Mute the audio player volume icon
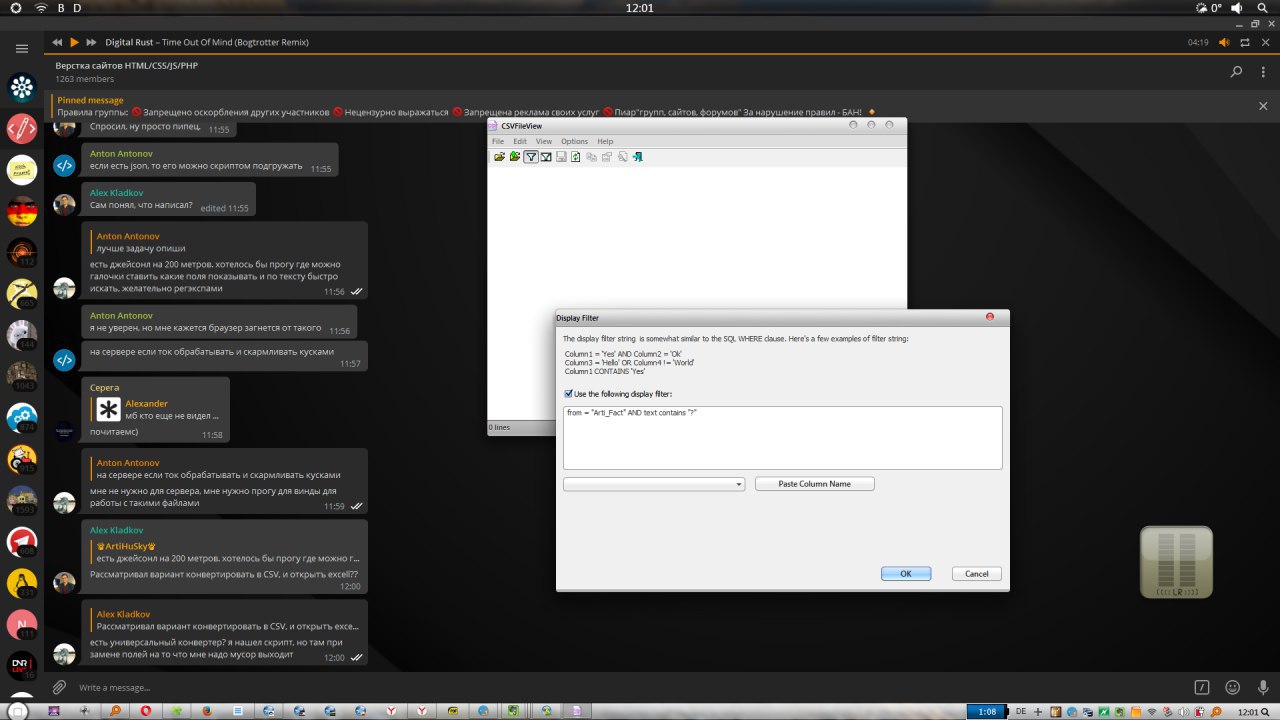 [1224, 42]
